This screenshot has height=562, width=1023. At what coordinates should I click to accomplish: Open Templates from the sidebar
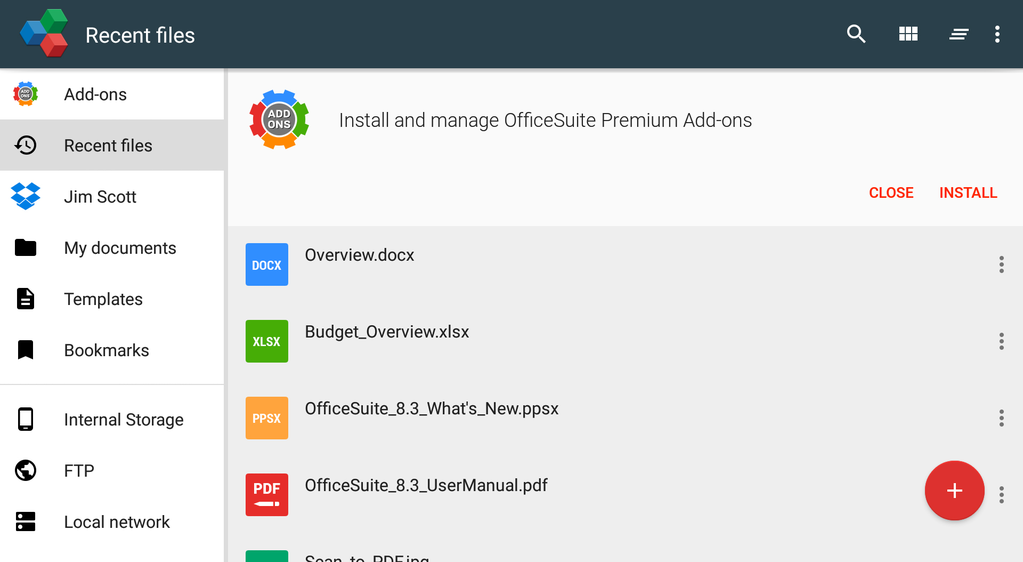[112, 298]
